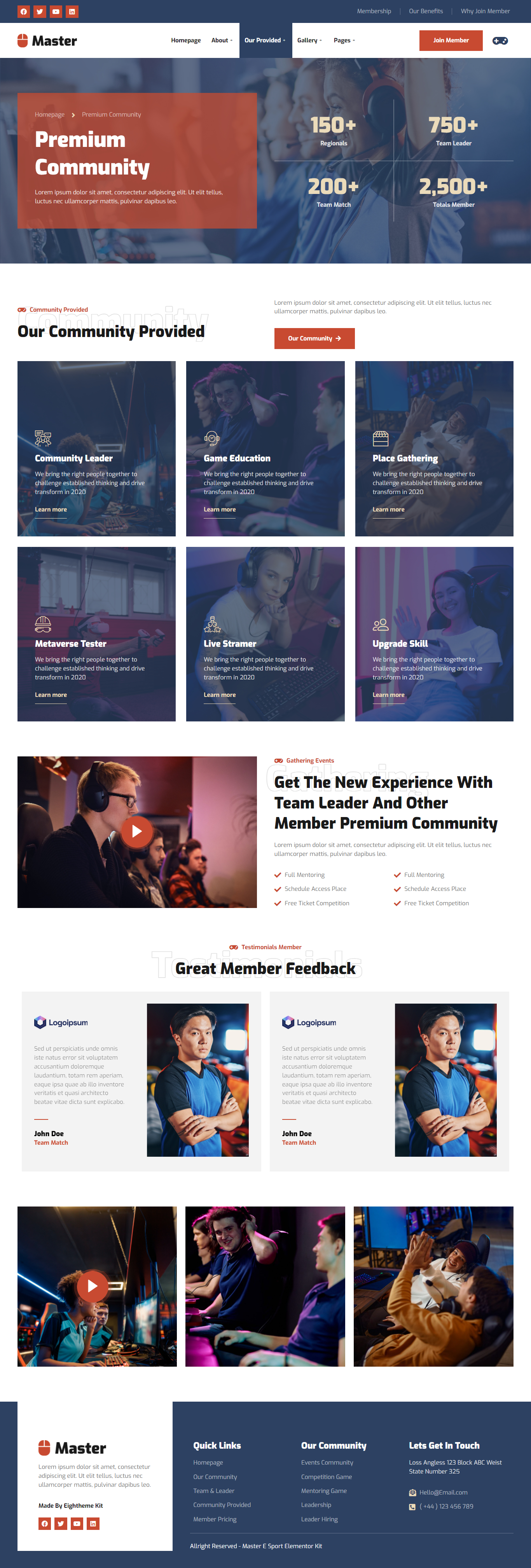
Task: Expand the Gallery dropdown menu
Action: 309,41
